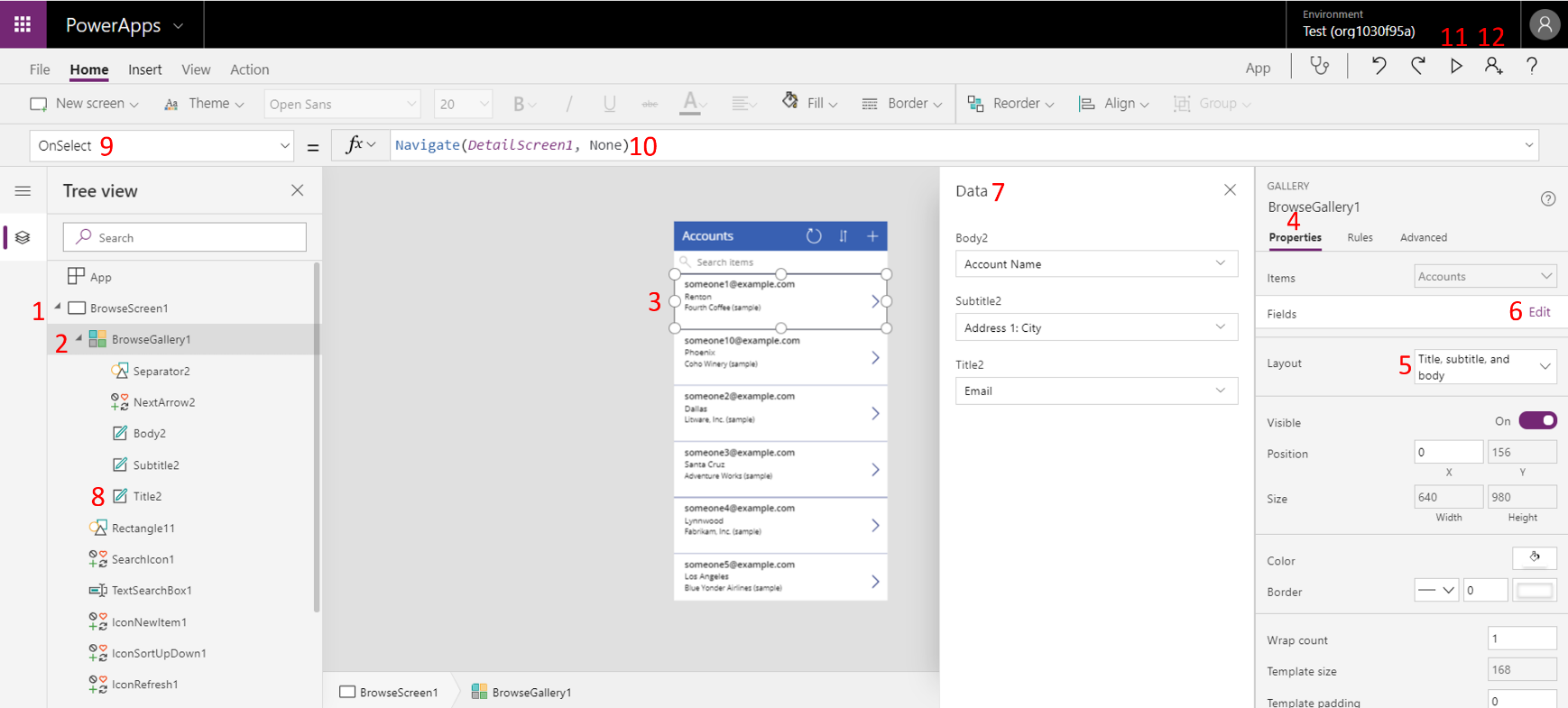Open the waffle app launcher icon
Screen dimensions: 1568x708
(23, 24)
